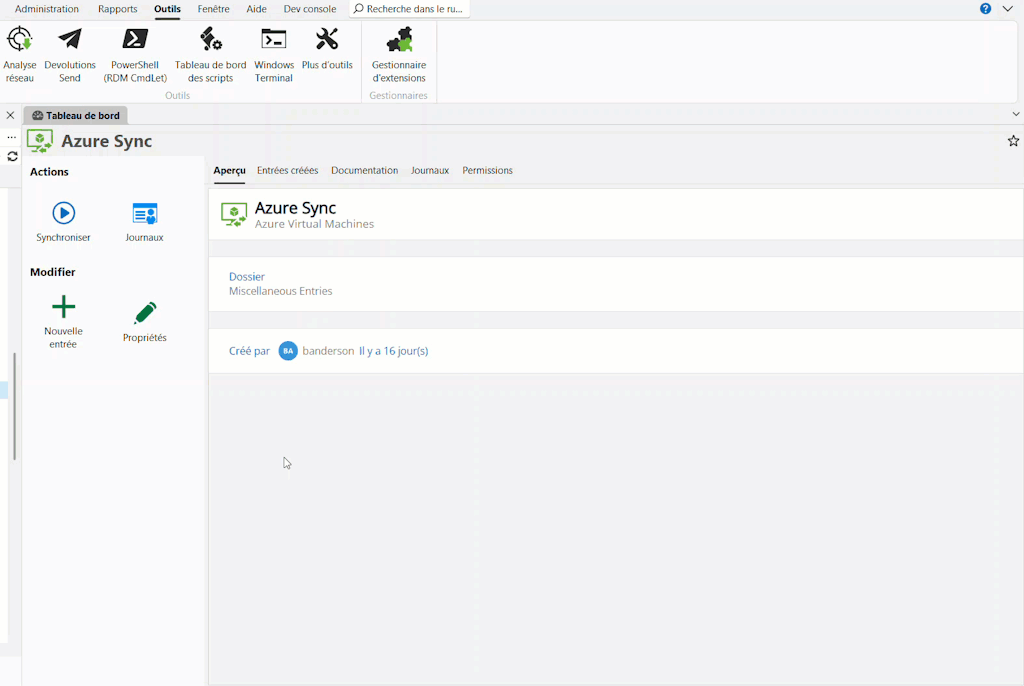Open Gestionnaire d'extensions
Screen dimensions: 1024x686
click(398, 55)
